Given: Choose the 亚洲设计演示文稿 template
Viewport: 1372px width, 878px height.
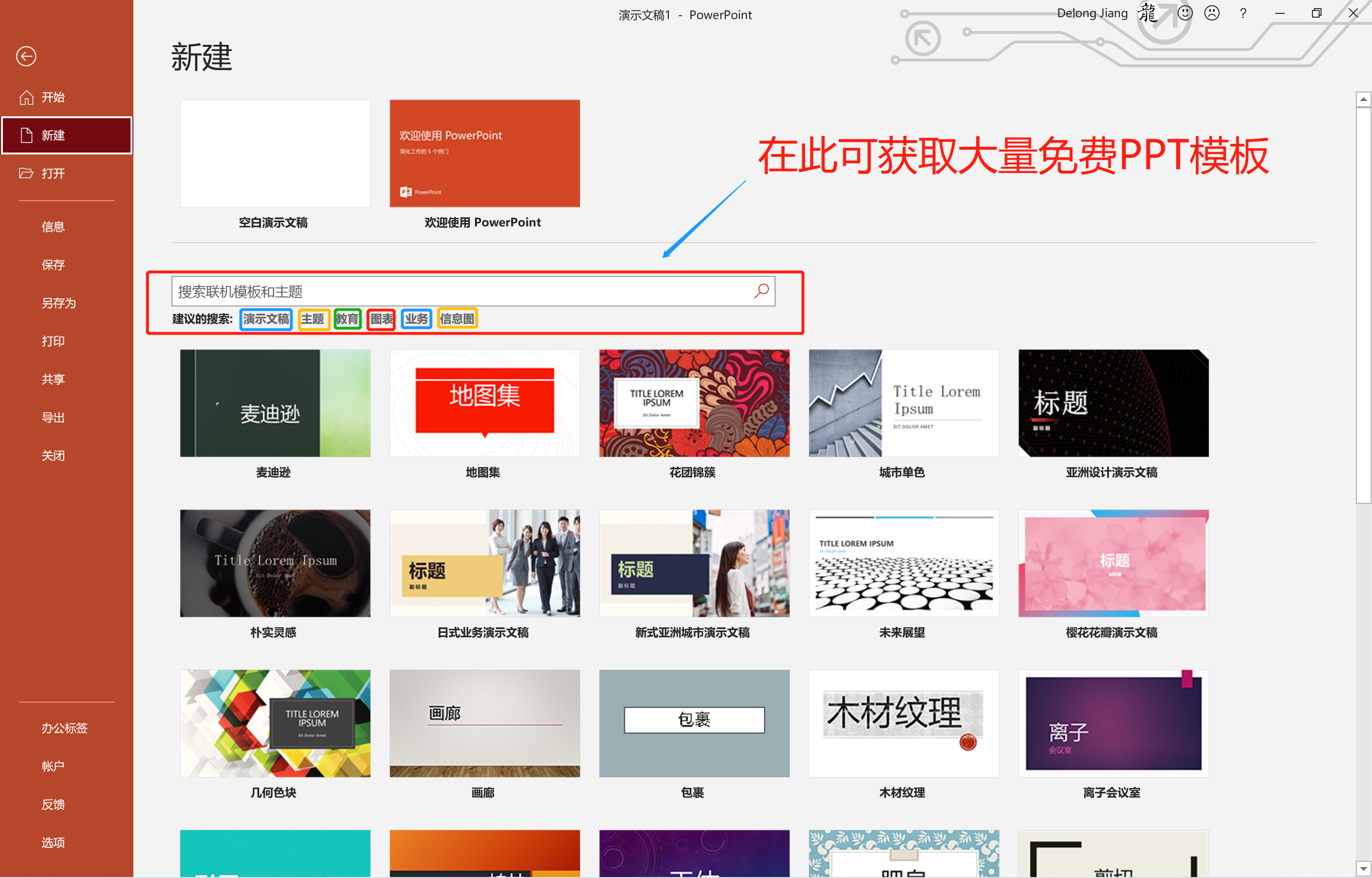Looking at the screenshot, I should 1114,403.
